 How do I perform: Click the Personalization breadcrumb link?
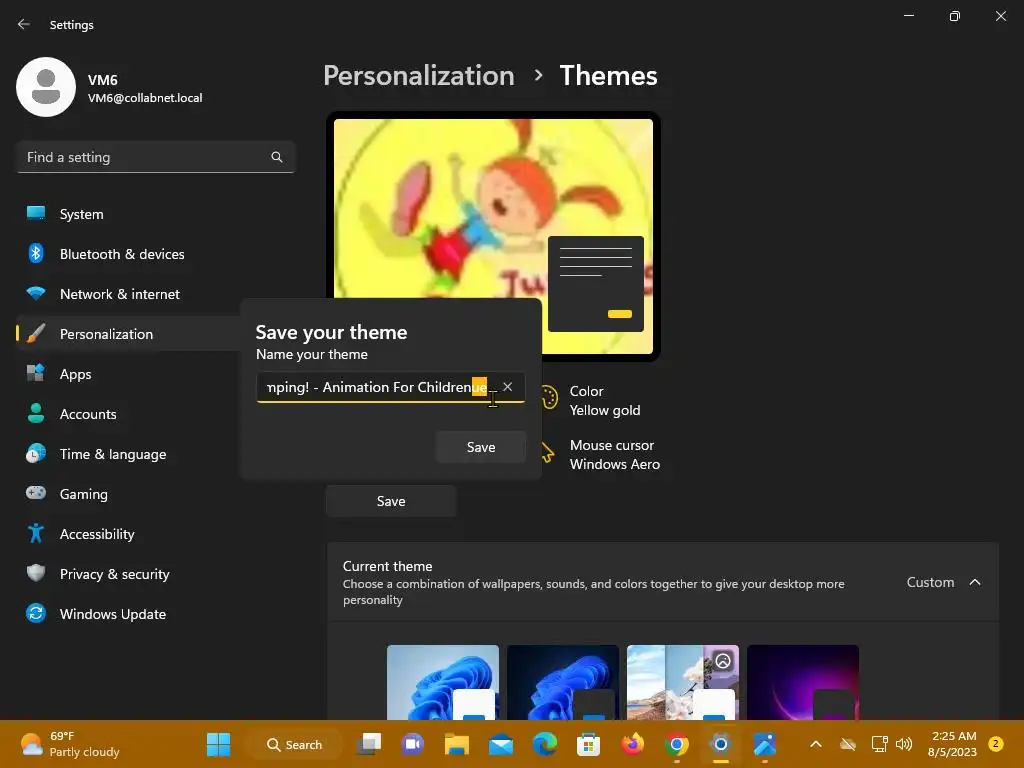419,76
